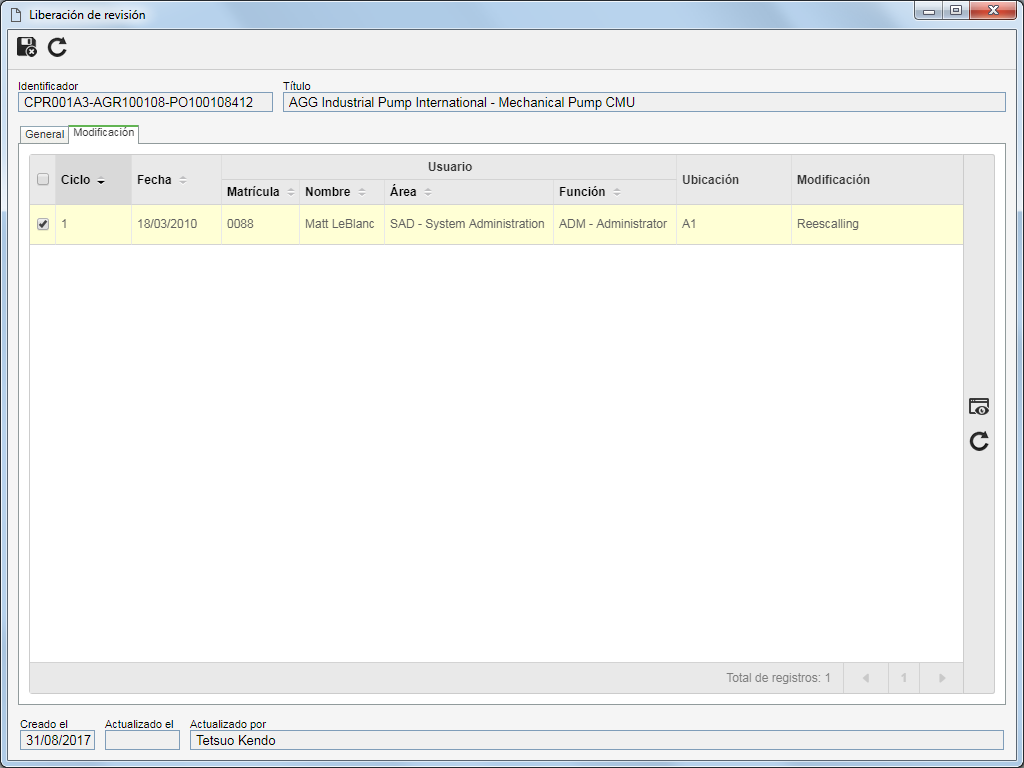
Task: Click the Total de registros: 1 text
Action: (778, 678)
